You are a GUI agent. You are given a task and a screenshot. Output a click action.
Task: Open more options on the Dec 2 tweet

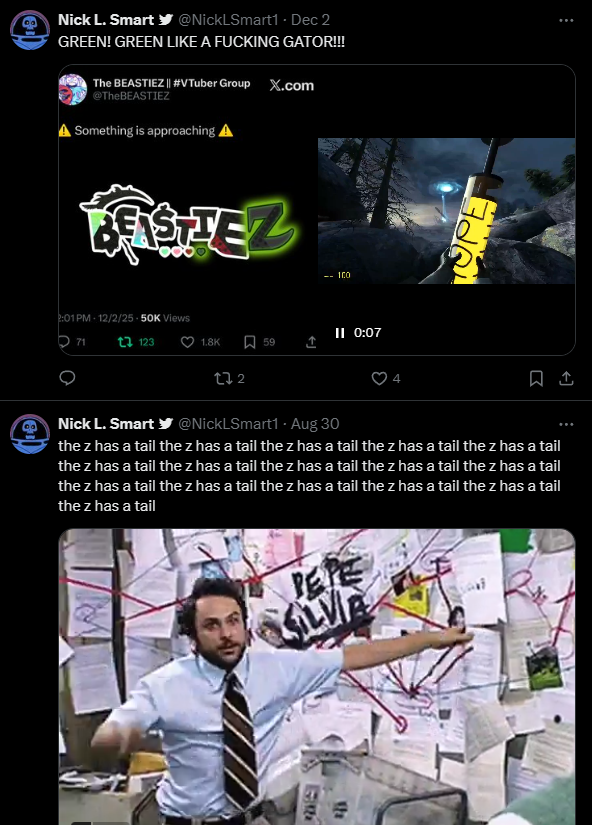click(x=566, y=20)
